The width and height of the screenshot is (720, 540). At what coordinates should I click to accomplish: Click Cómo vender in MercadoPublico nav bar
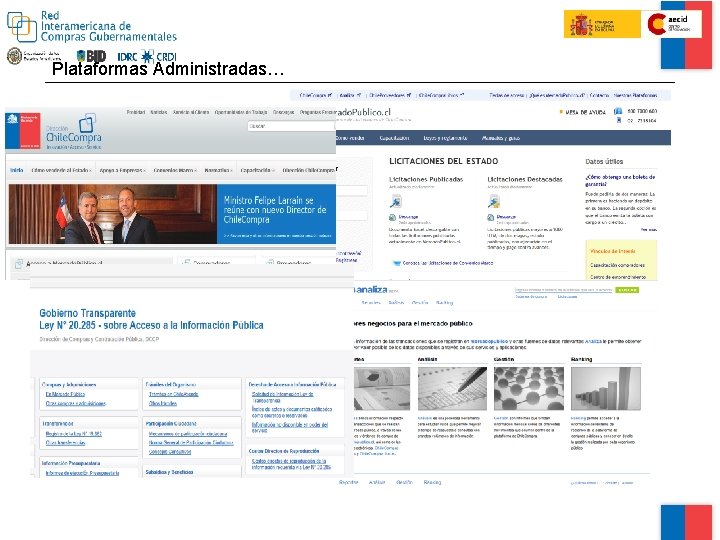[350, 138]
